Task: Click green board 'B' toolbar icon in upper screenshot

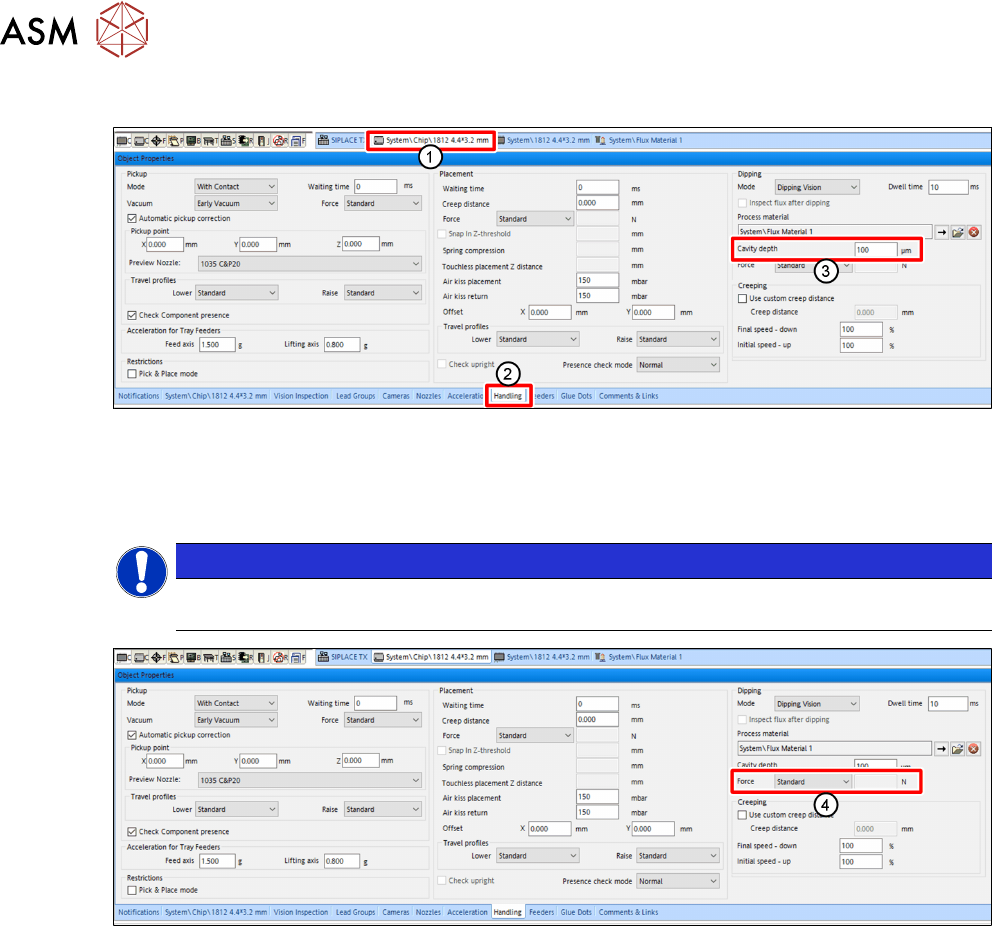Action: click(x=192, y=140)
